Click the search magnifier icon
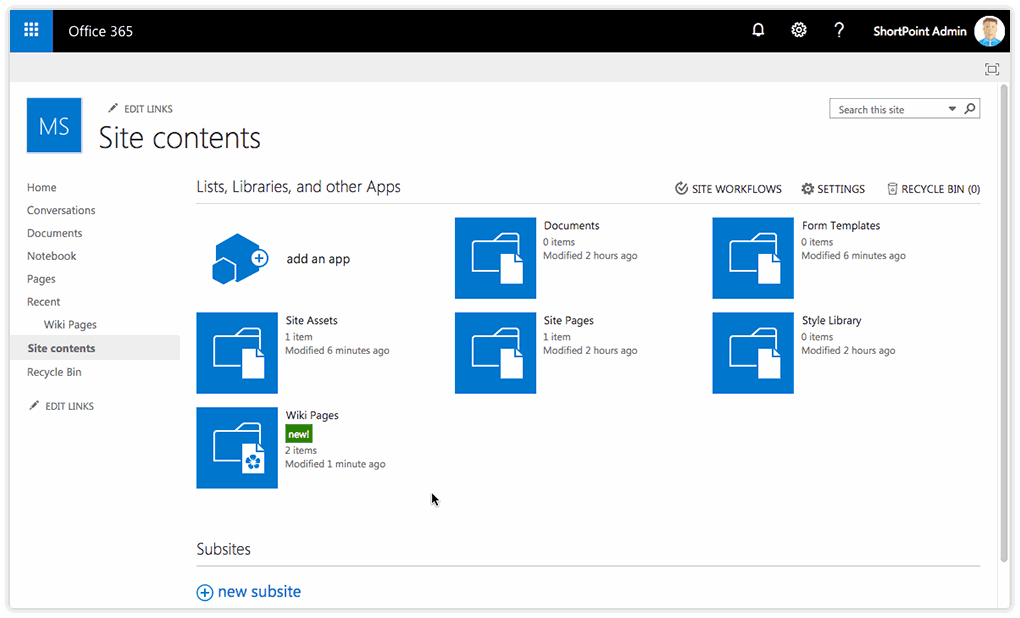 970,109
